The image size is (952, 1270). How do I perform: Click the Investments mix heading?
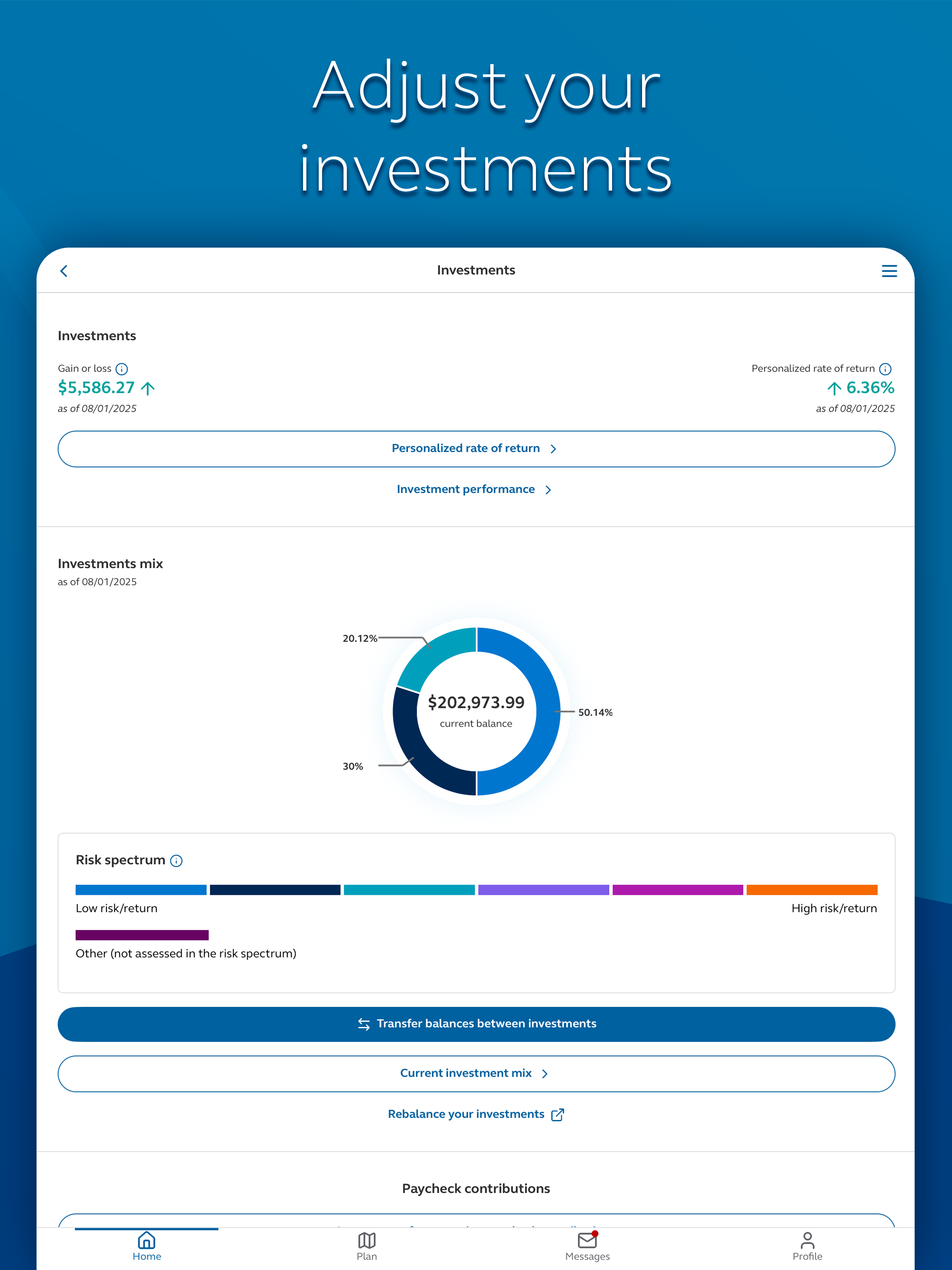[110, 564]
